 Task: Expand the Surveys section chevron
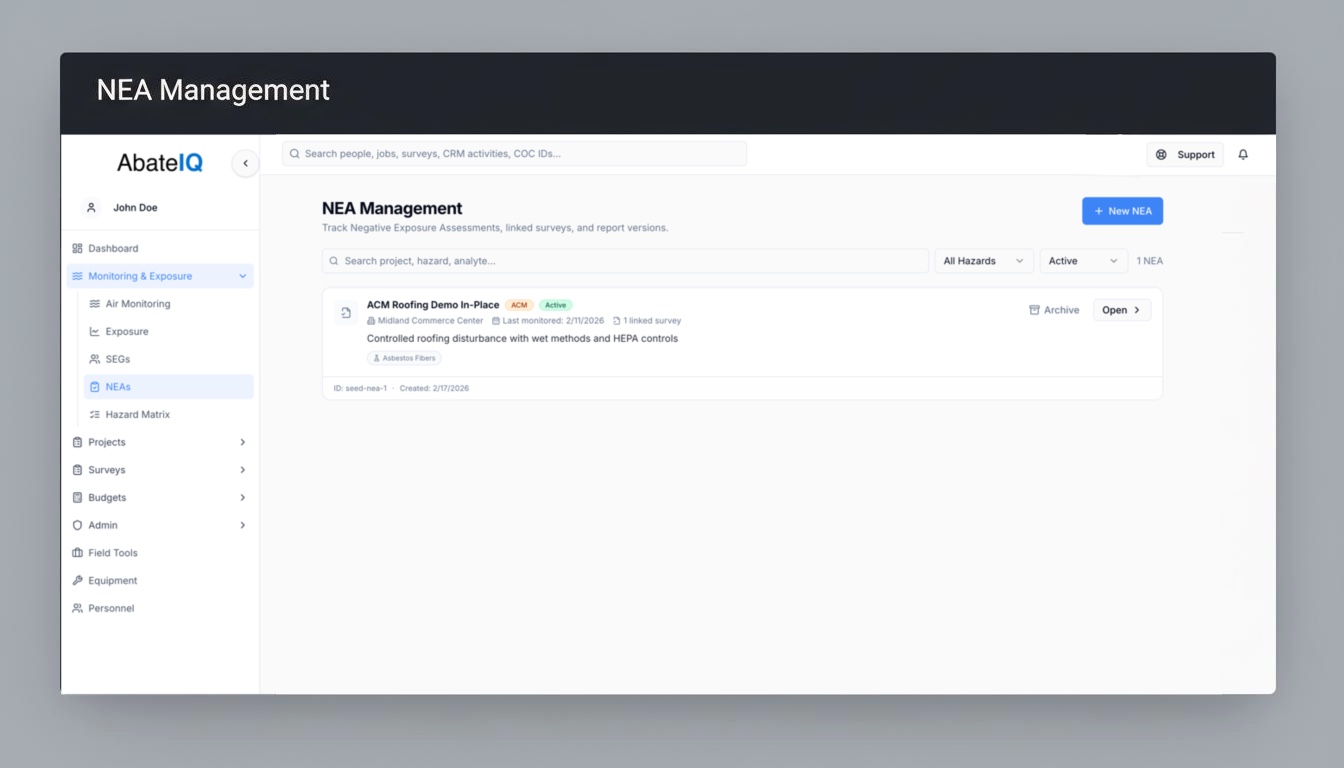click(x=242, y=470)
